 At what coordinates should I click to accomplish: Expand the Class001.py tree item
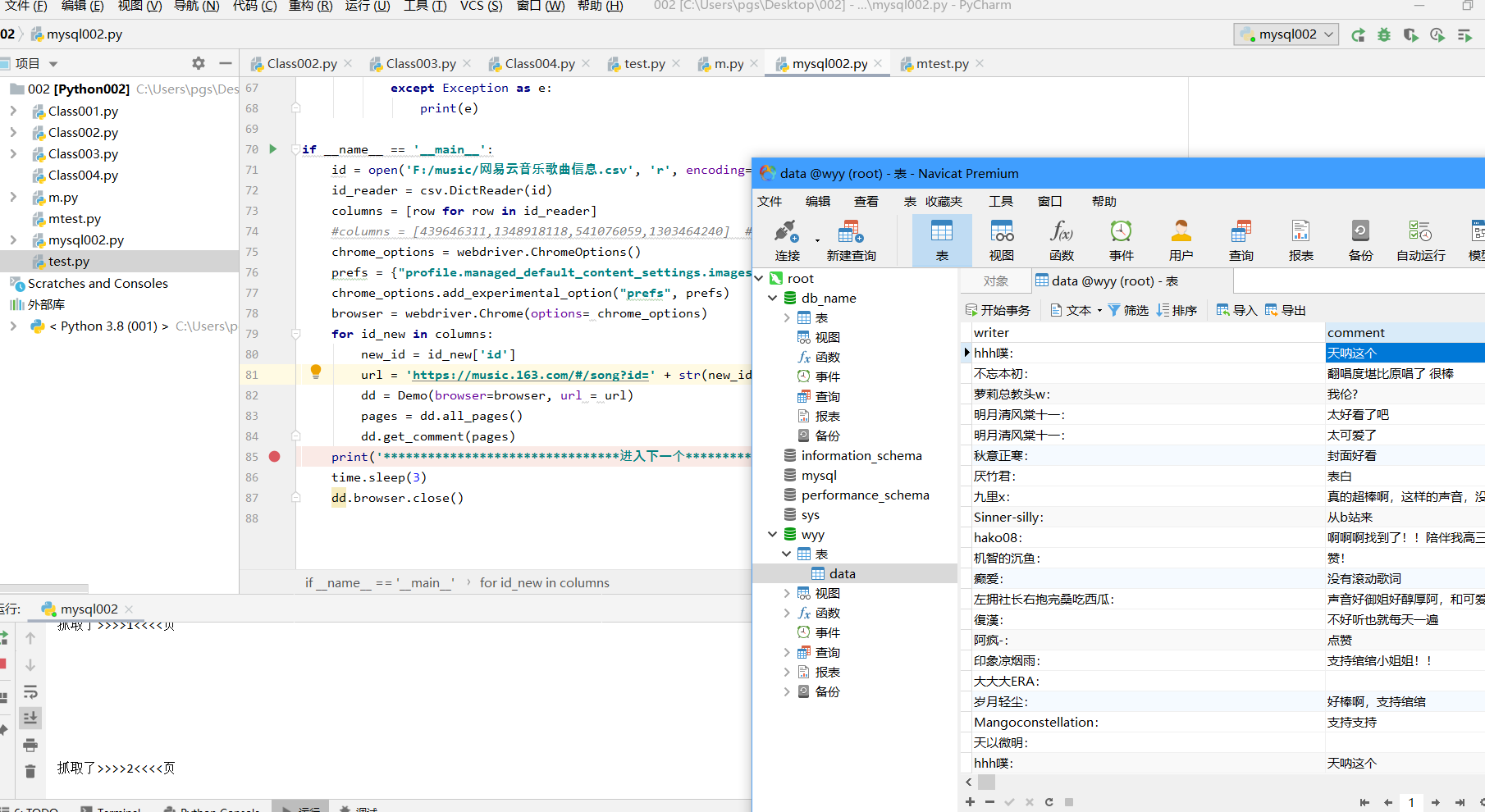coord(13,111)
